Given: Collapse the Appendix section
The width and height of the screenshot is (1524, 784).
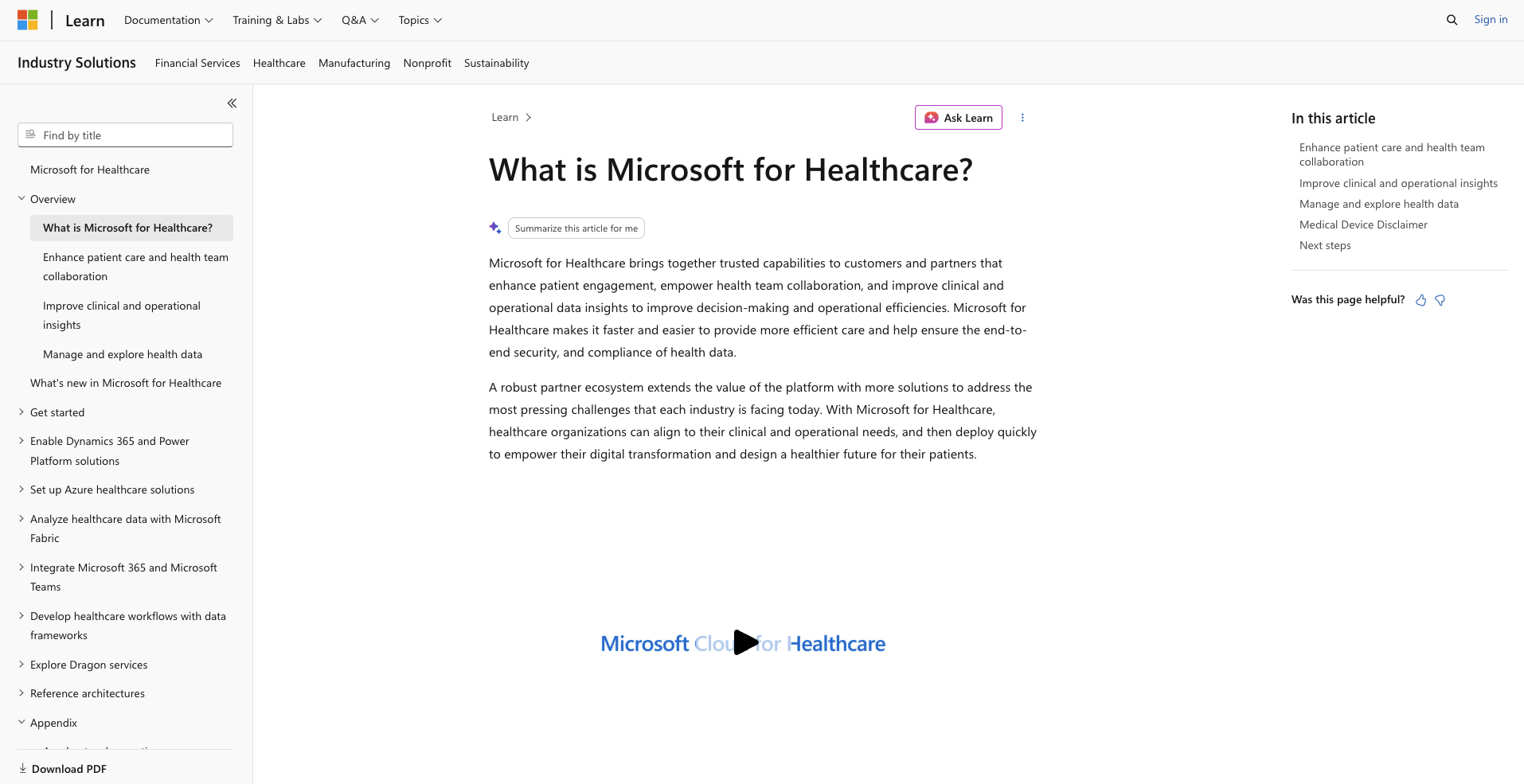Looking at the screenshot, I should tap(21, 723).
